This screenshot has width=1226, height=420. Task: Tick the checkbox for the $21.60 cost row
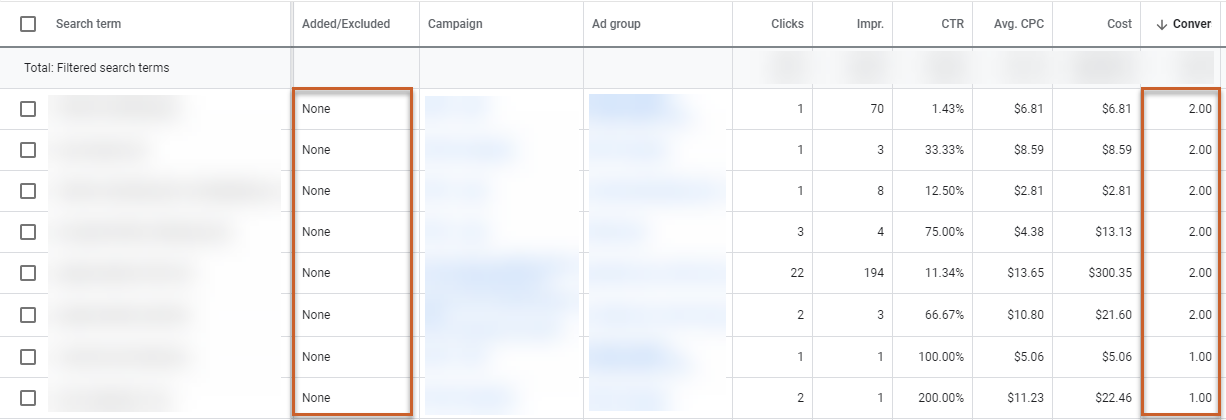click(x=28, y=315)
